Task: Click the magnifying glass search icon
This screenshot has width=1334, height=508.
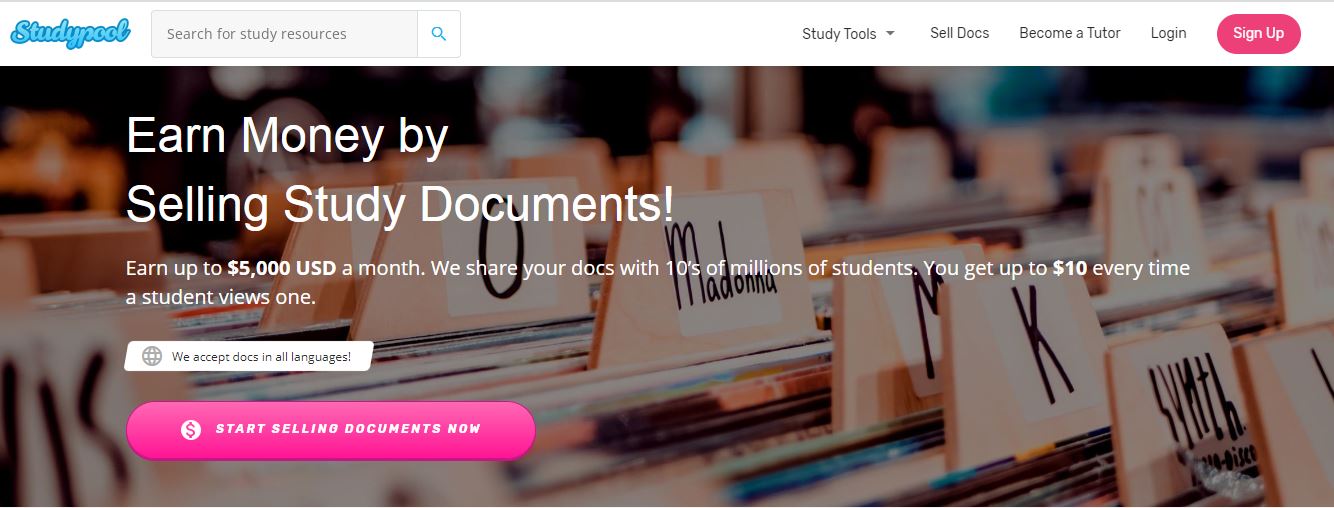Action: 439,34
